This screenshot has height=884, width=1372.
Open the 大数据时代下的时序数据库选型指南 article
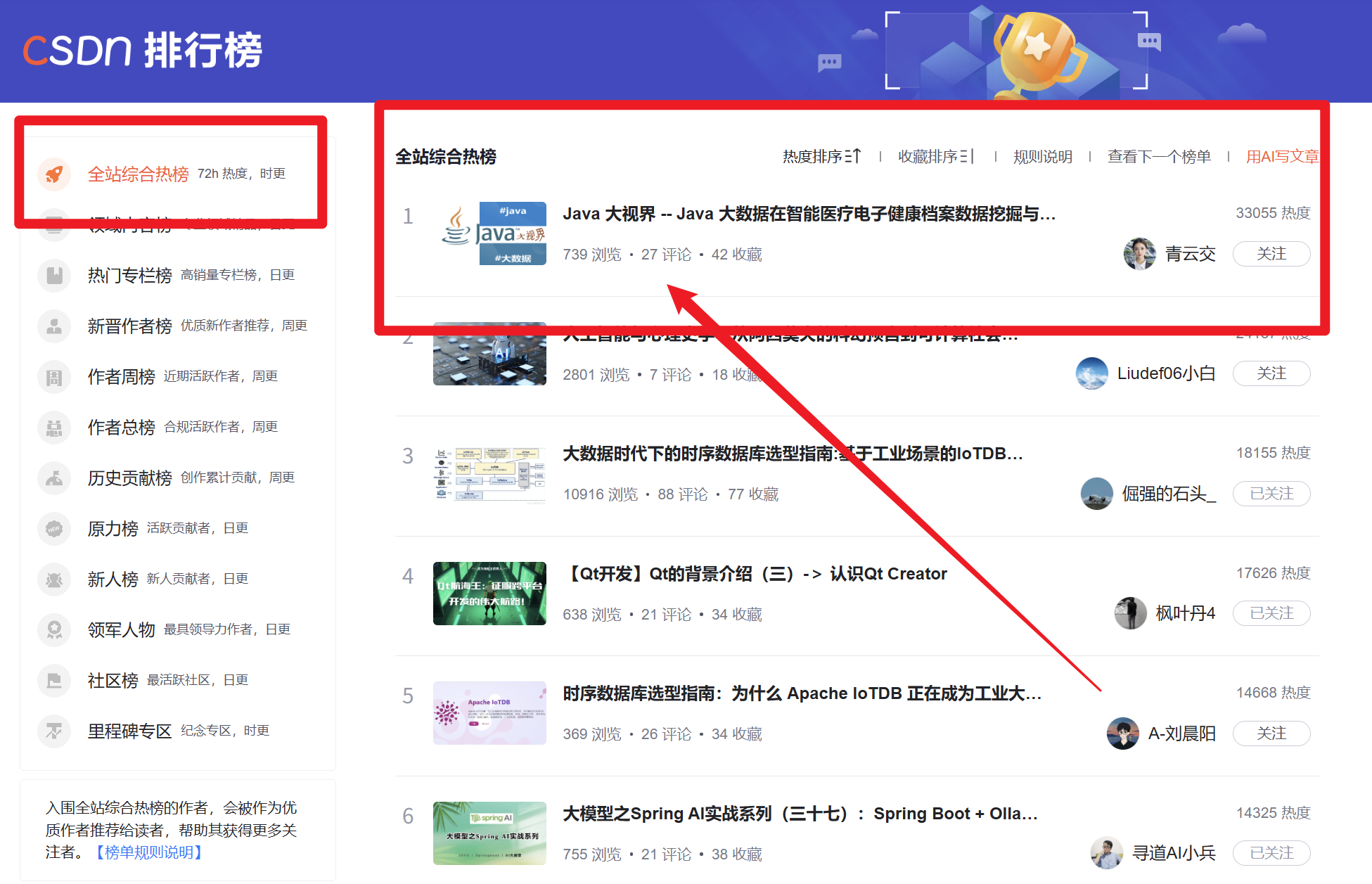(793, 454)
